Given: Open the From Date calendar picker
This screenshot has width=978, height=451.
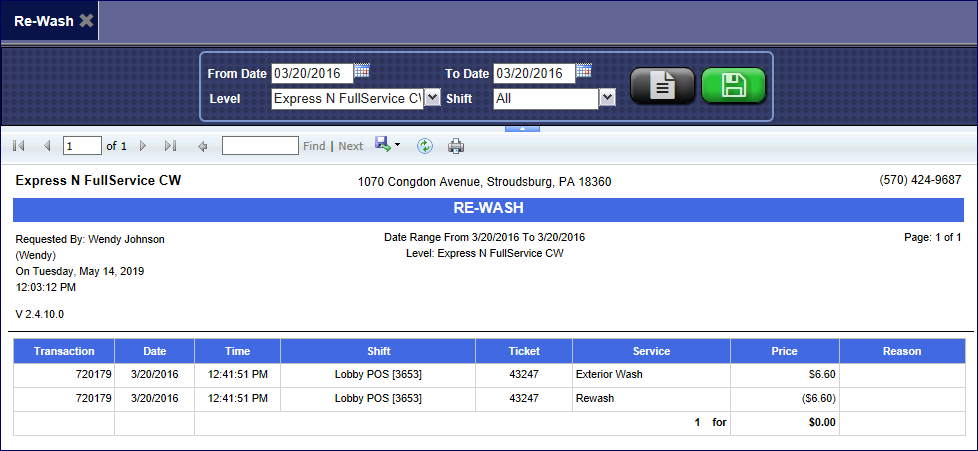Looking at the screenshot, I should [362, 71].
